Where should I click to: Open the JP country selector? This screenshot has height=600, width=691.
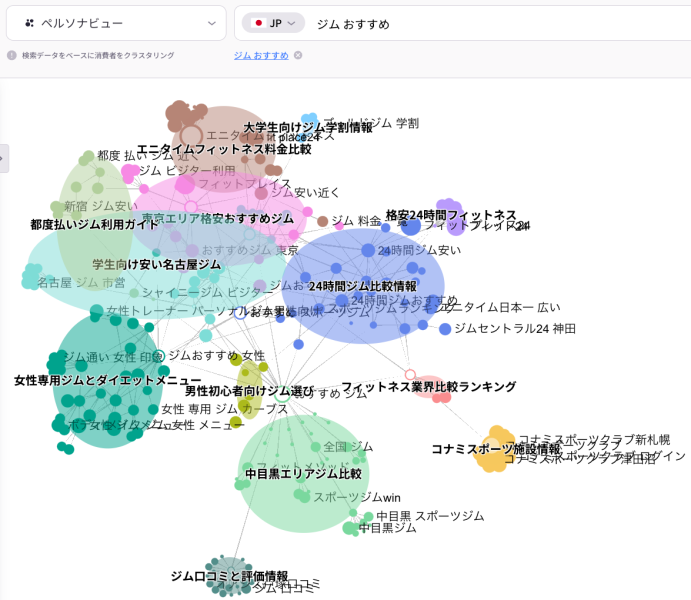click(273, 23)
